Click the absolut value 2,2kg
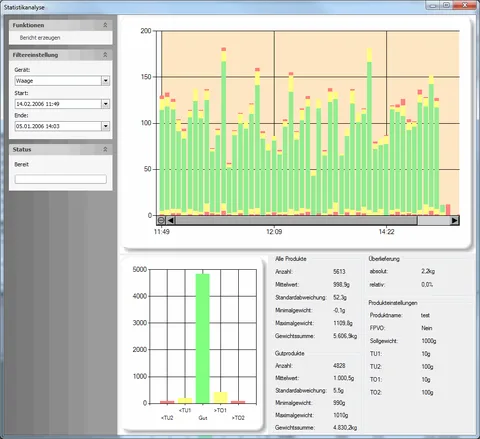The image size is (480, 439). [x=428, y=271]
